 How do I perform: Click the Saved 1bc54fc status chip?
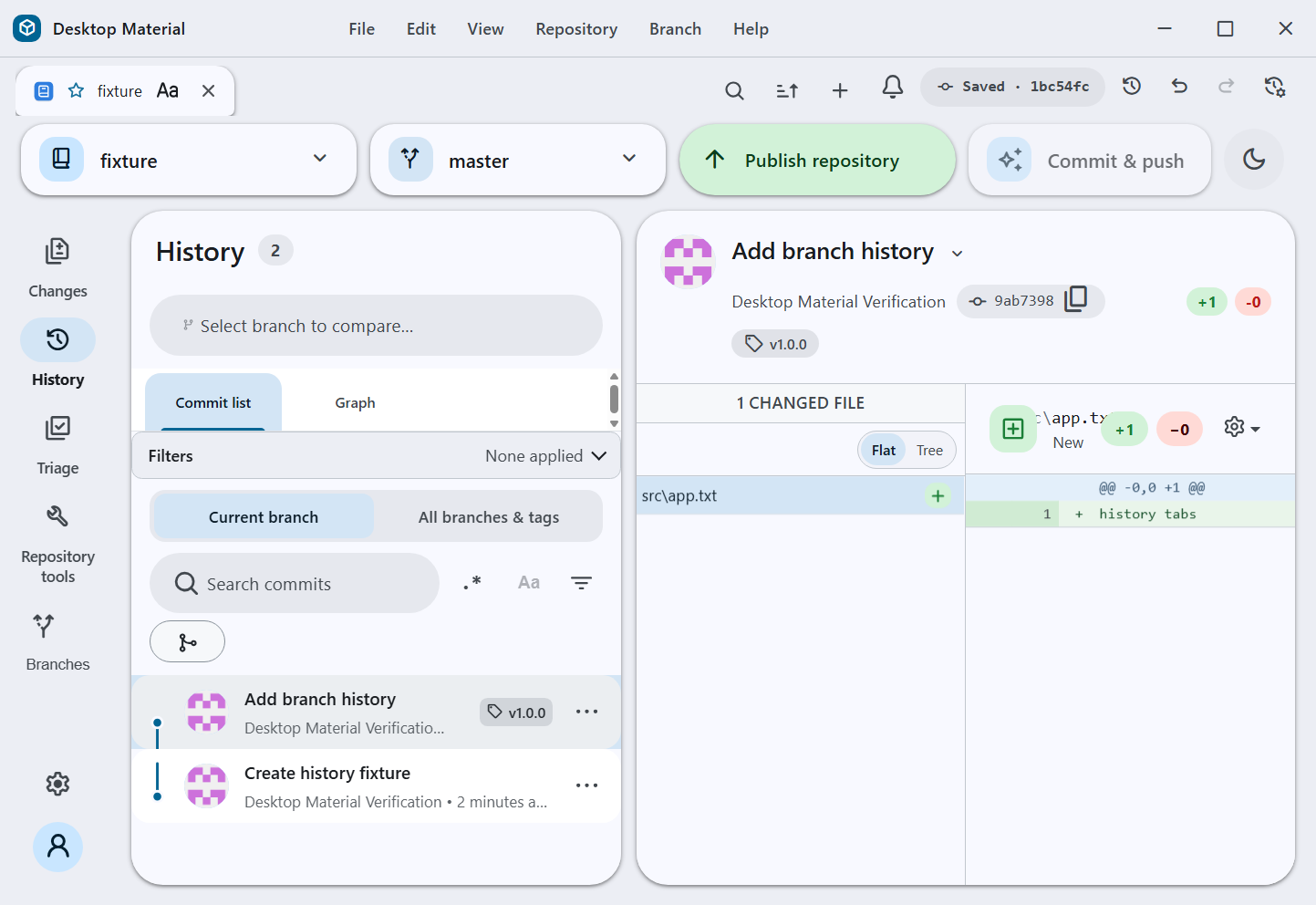pyautogui.click(x=1012, y=87)
